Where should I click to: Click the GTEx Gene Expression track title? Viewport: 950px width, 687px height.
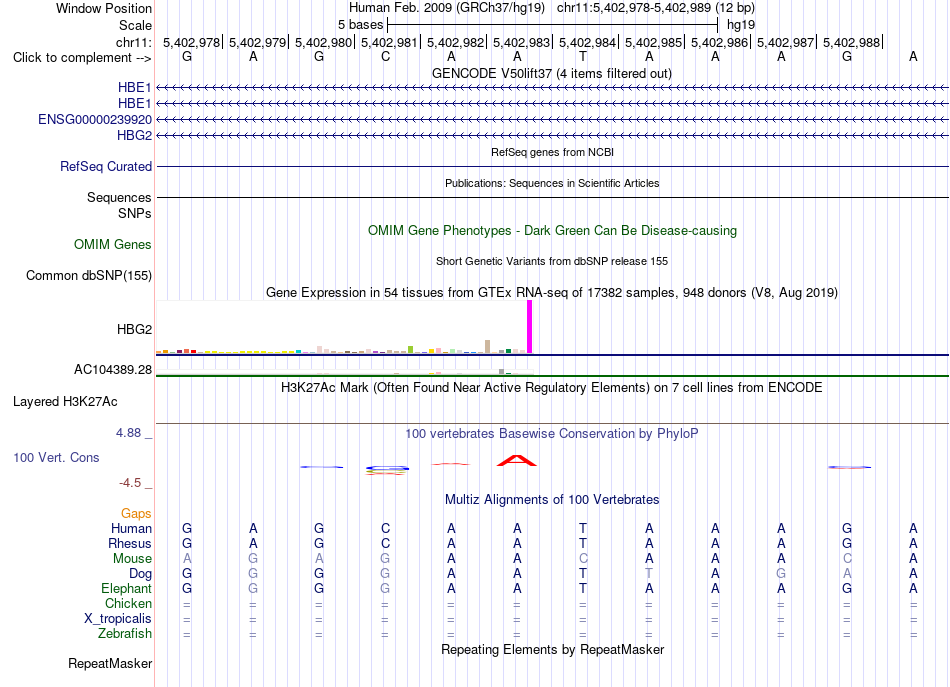point(552,293)
